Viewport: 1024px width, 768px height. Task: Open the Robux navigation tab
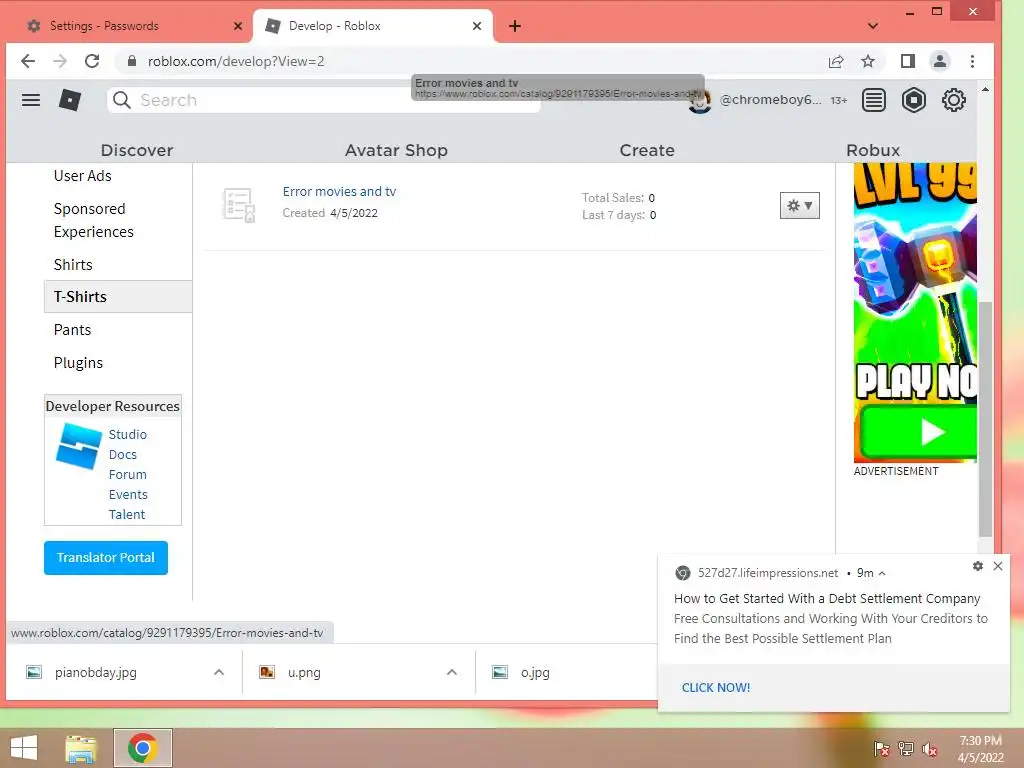(872, 150)
